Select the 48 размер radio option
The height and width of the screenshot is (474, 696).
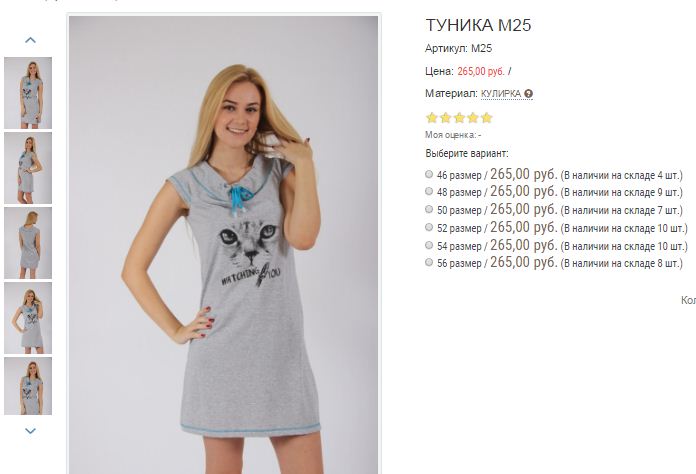[429, 191]
